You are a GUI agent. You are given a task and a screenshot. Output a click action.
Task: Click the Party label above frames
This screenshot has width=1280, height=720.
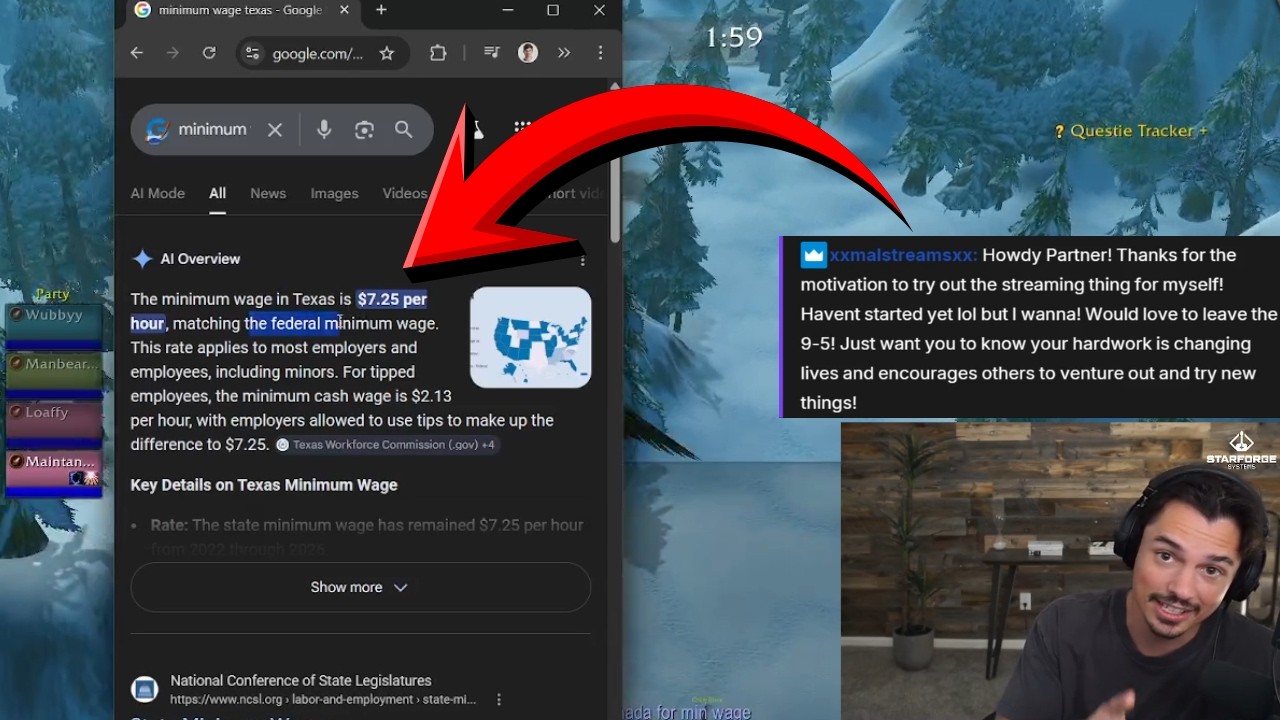[x=52, y=294]
